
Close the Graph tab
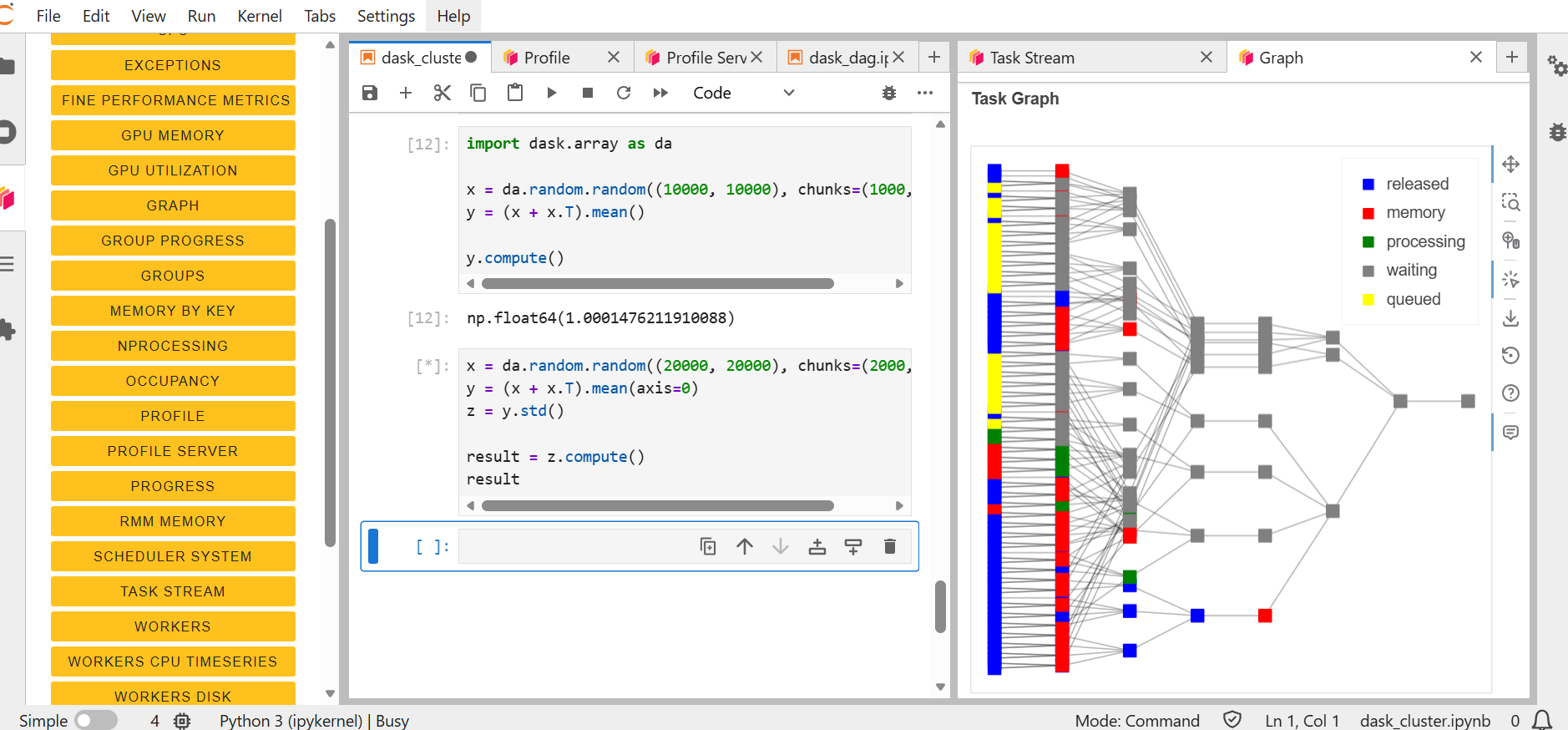(x=1476, y=57)
